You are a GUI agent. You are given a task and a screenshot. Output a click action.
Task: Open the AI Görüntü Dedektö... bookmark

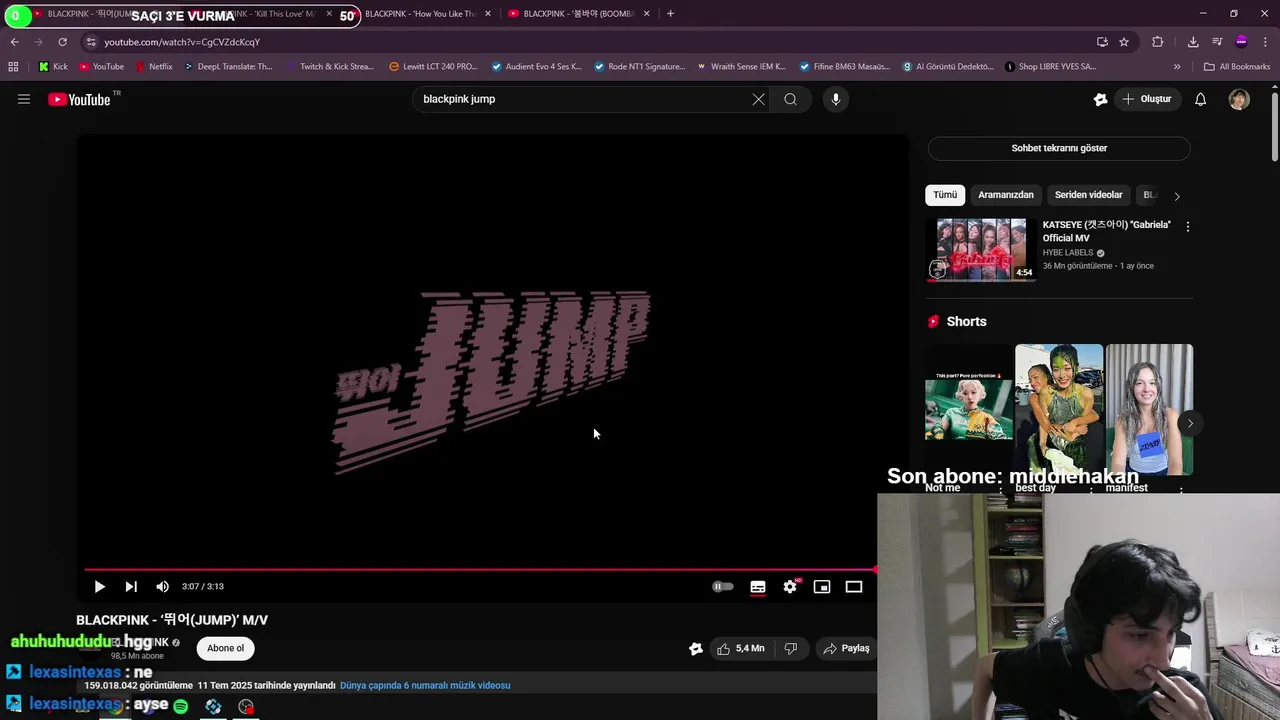coord(948,67)
